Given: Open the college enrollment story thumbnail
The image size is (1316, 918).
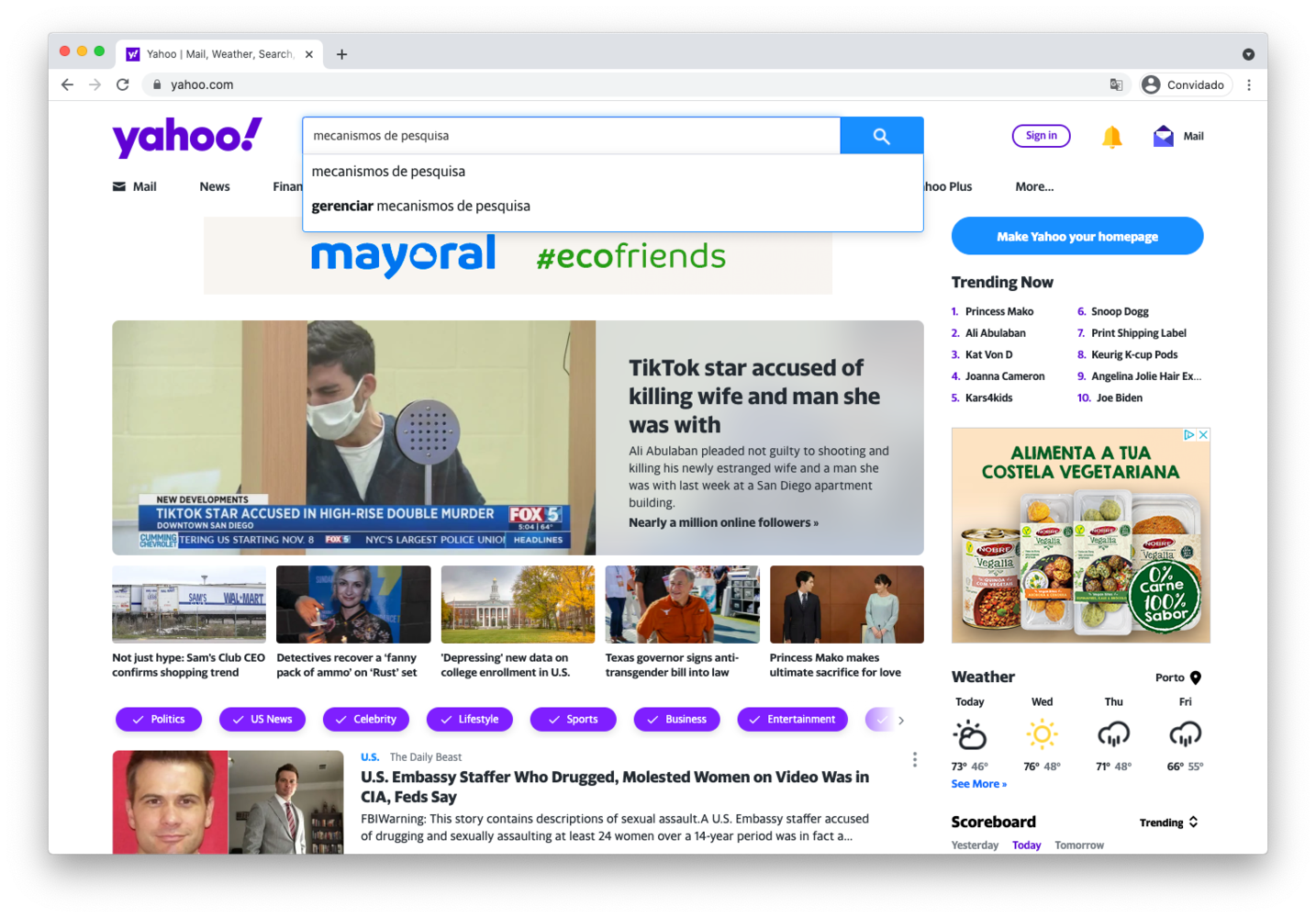Looking at the screenshot, I should [x=518, y=604].
